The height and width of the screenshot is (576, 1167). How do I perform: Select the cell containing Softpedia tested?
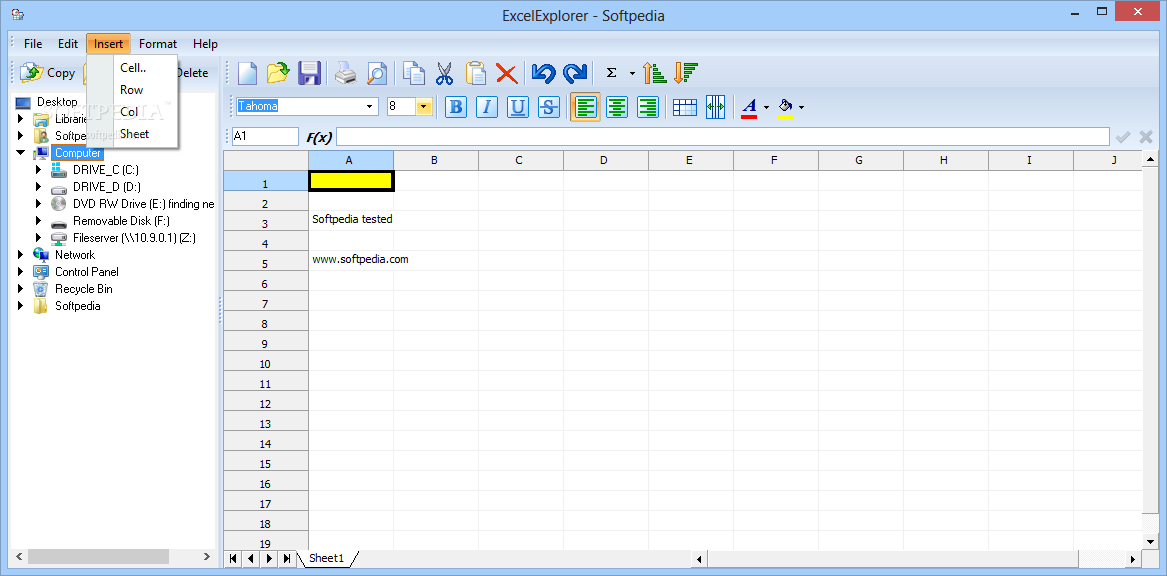click(x=351, y=220)
